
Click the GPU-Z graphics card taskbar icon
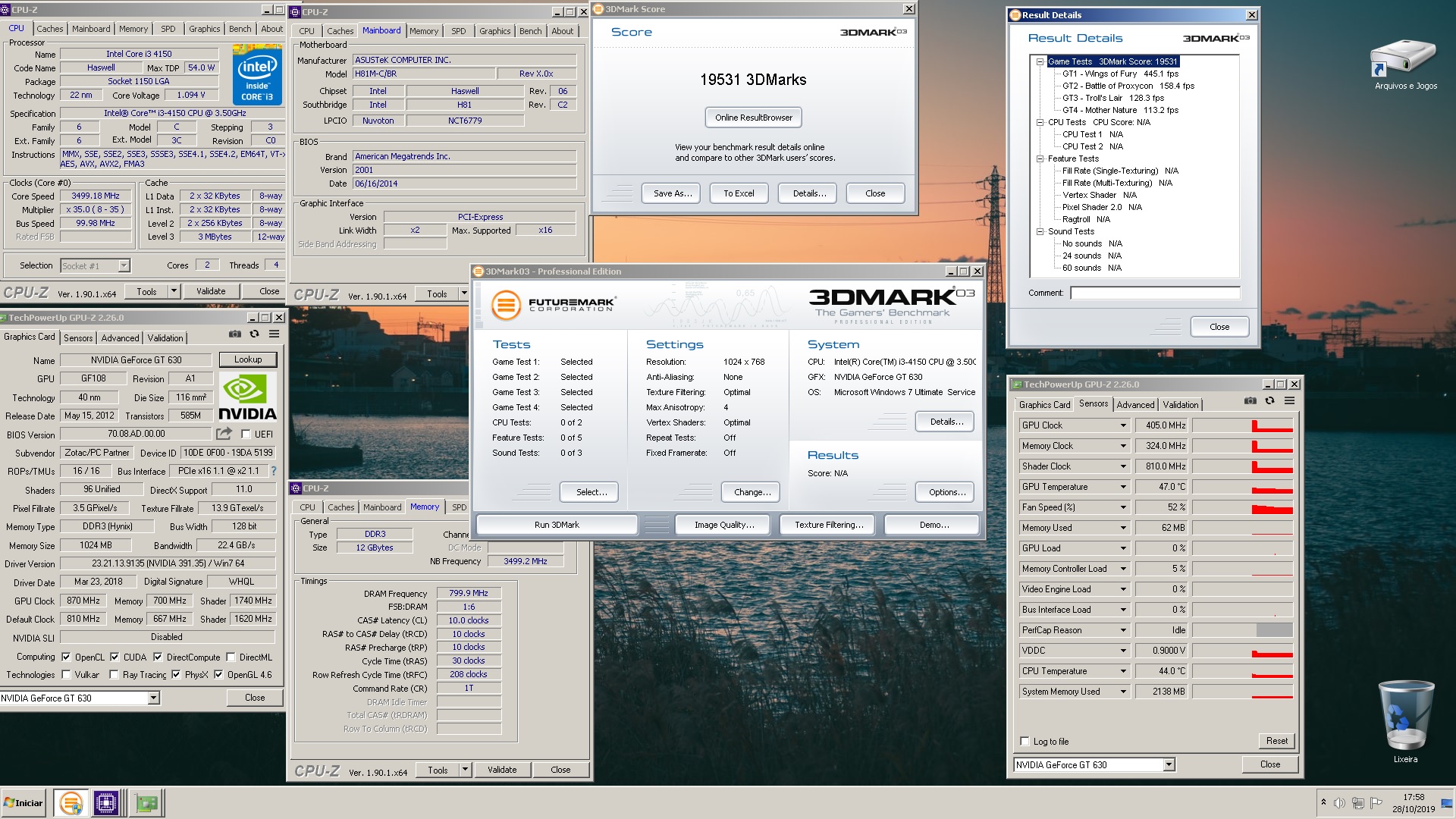[147, 802]
